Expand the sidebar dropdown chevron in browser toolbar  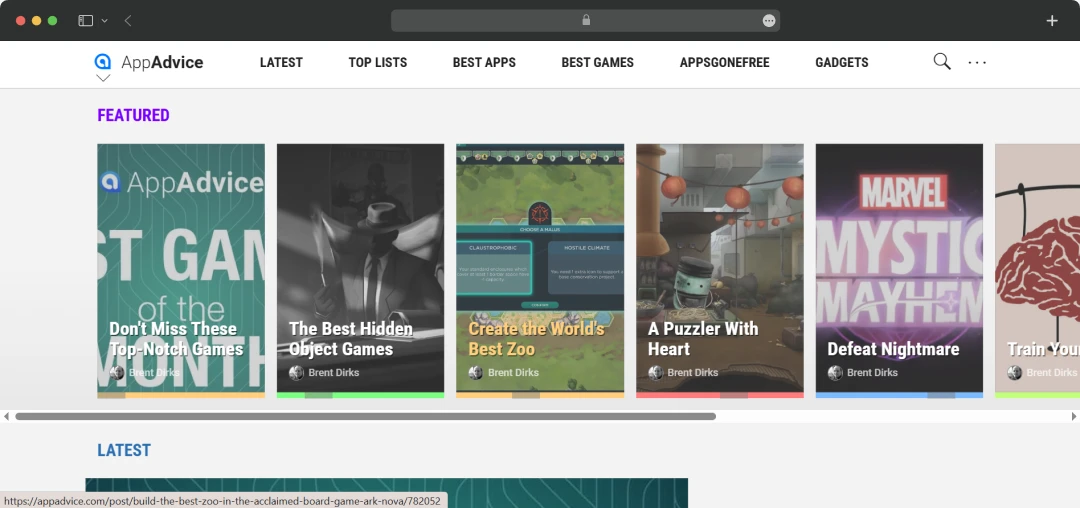pos(105,21)
